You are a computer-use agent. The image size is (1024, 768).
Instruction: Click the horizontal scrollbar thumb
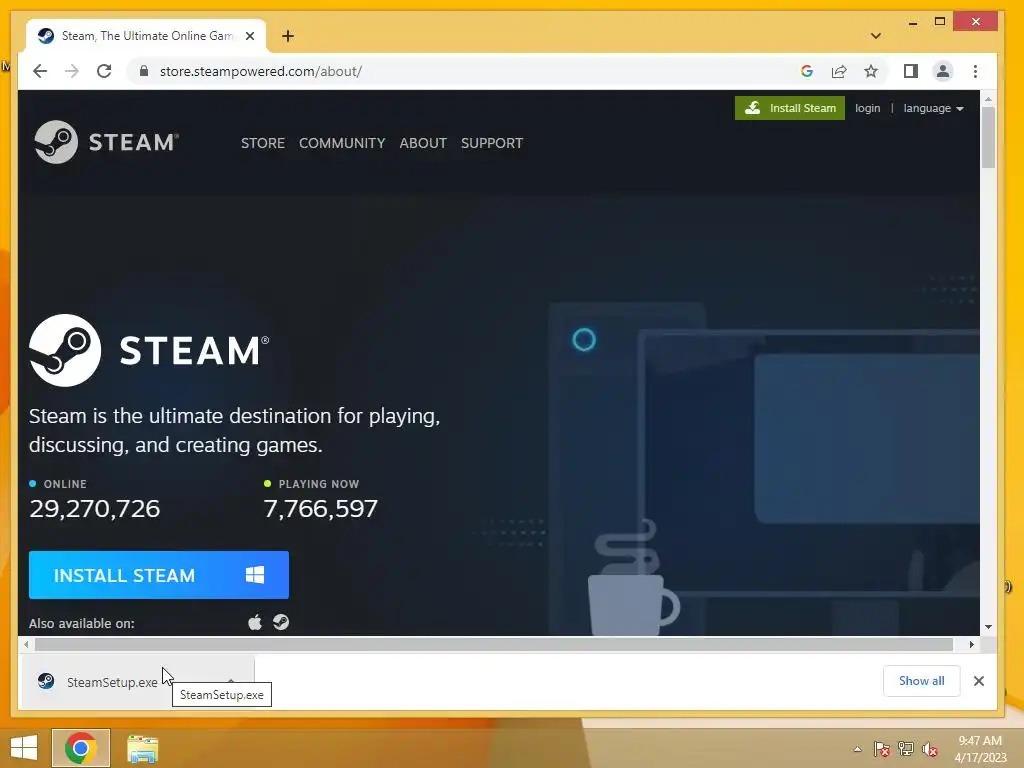pyautogui.click(x=494, y=645)
